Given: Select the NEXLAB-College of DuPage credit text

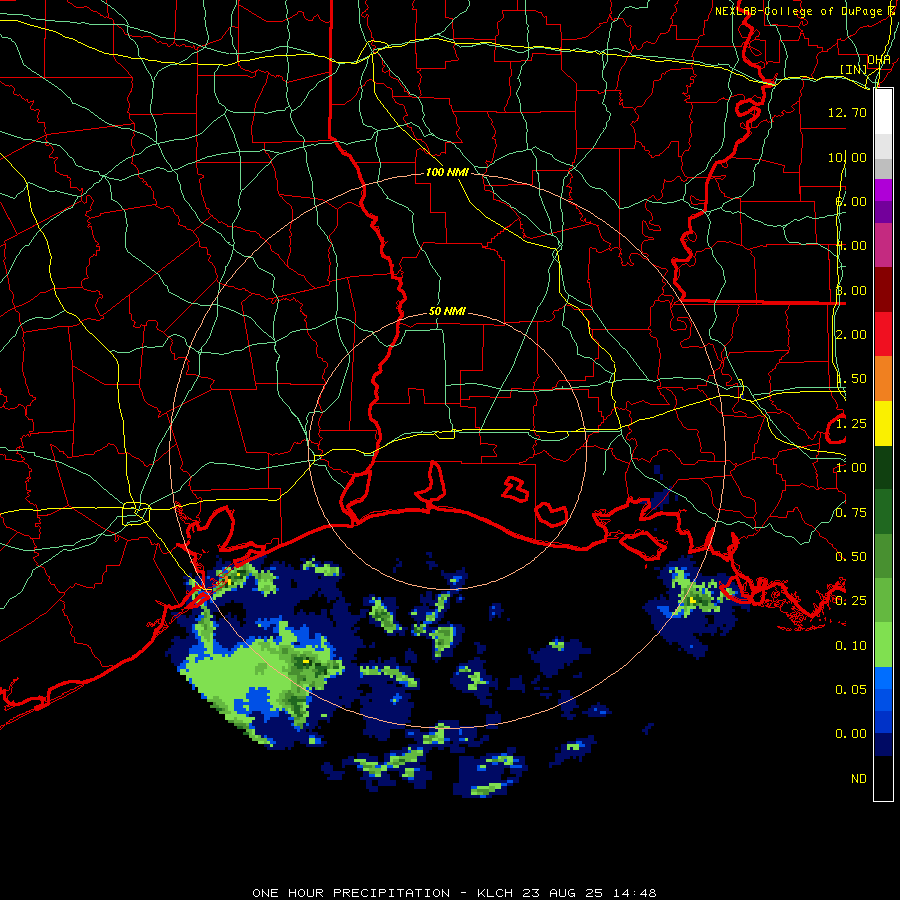Looking at the screenshot, I should (x=800, y=11).
